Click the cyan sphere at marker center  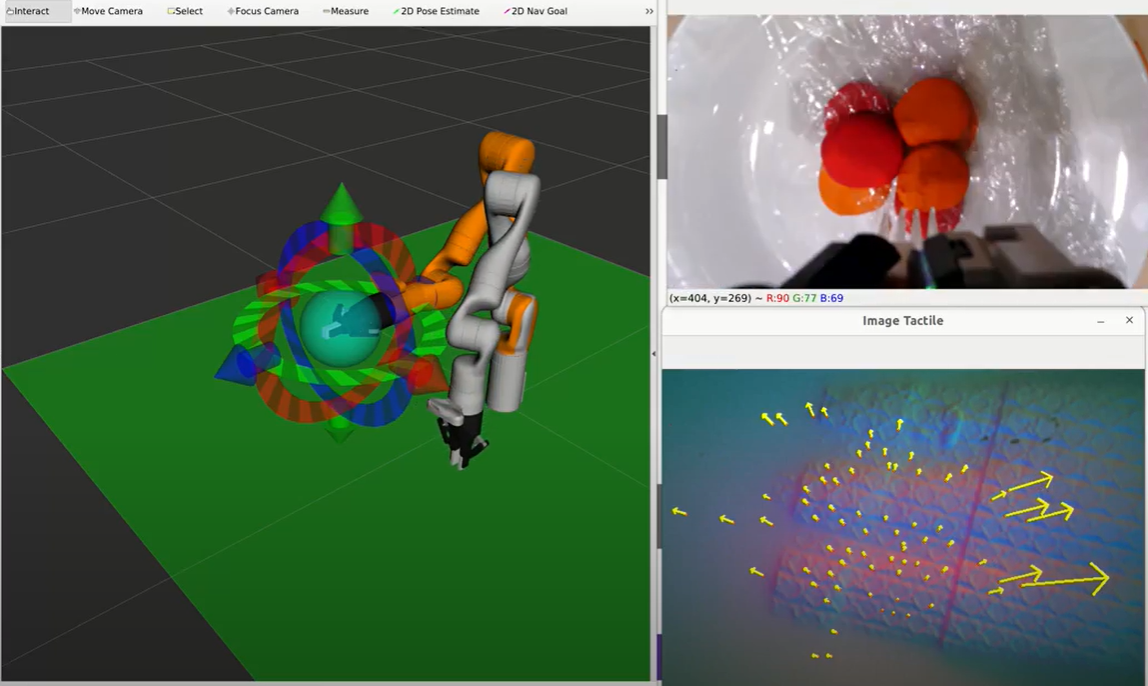tap(340, 328)
